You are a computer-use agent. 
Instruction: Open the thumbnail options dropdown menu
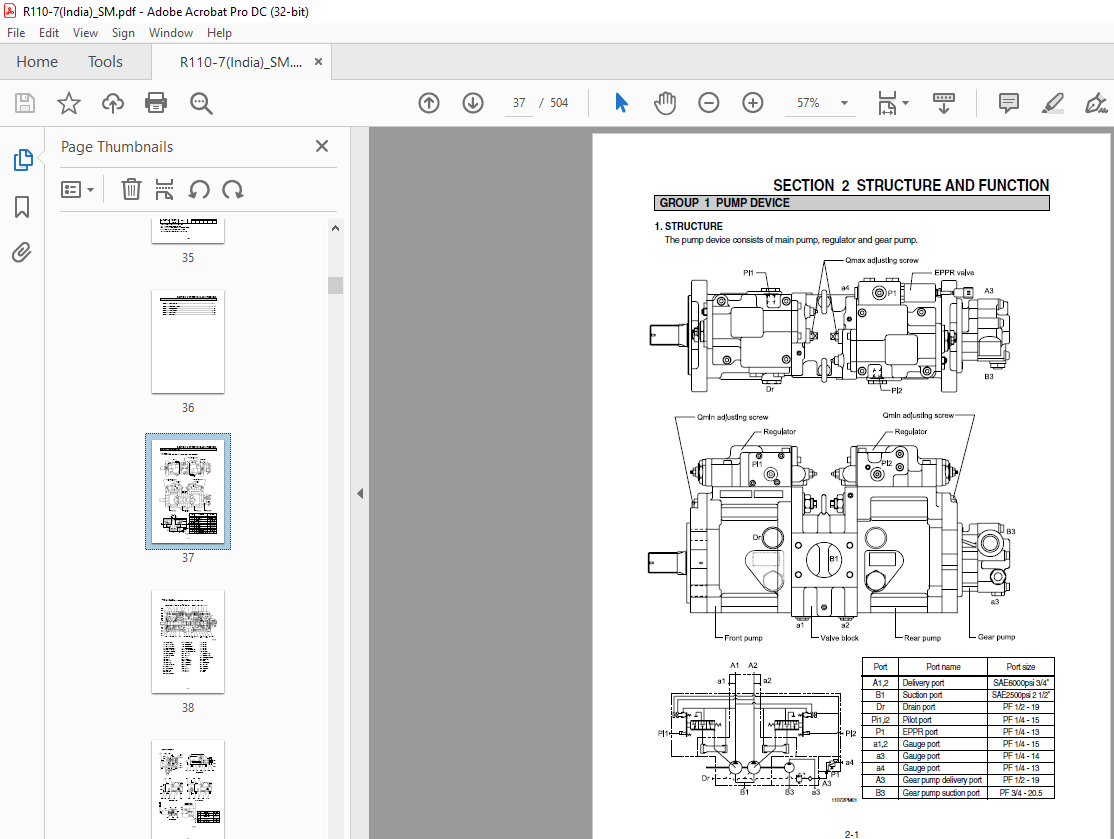tap(77, 190)
